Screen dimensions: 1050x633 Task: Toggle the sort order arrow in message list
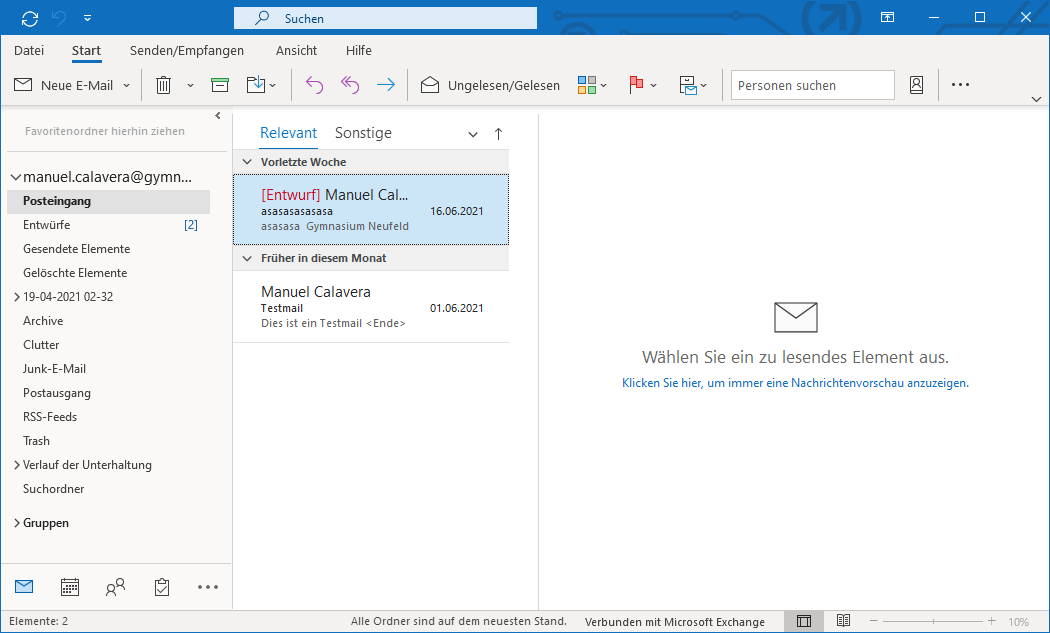click(x=498, y=134)
